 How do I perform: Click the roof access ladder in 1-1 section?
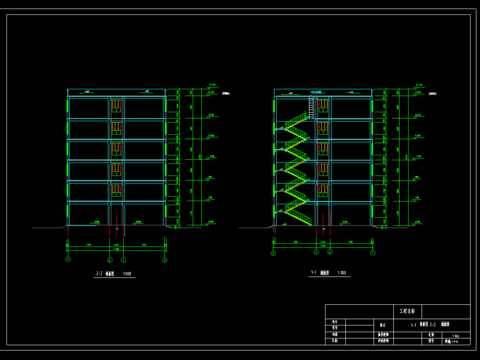(311, 107)
